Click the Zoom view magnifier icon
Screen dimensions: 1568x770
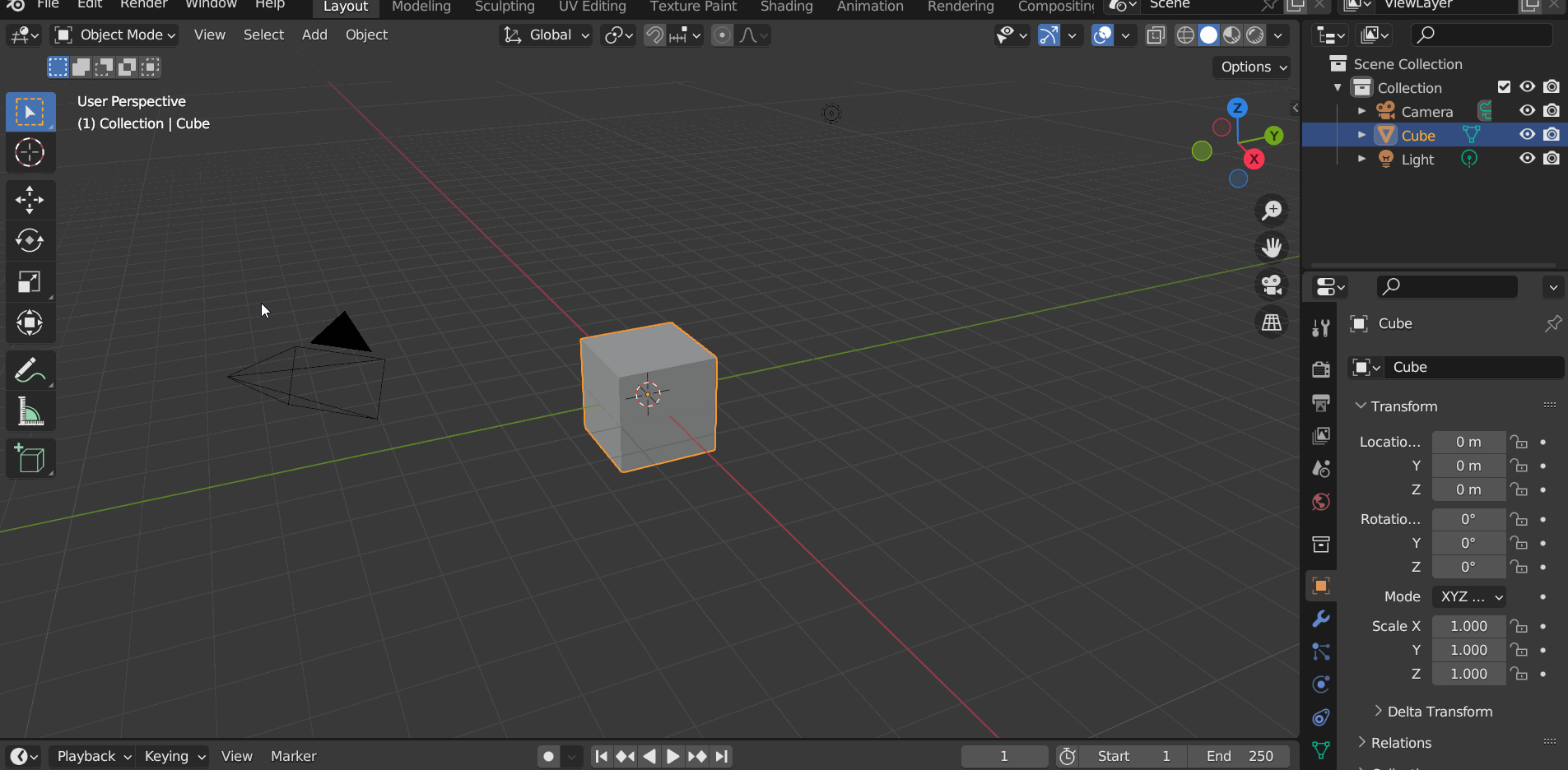click(x=1272, y=211)
